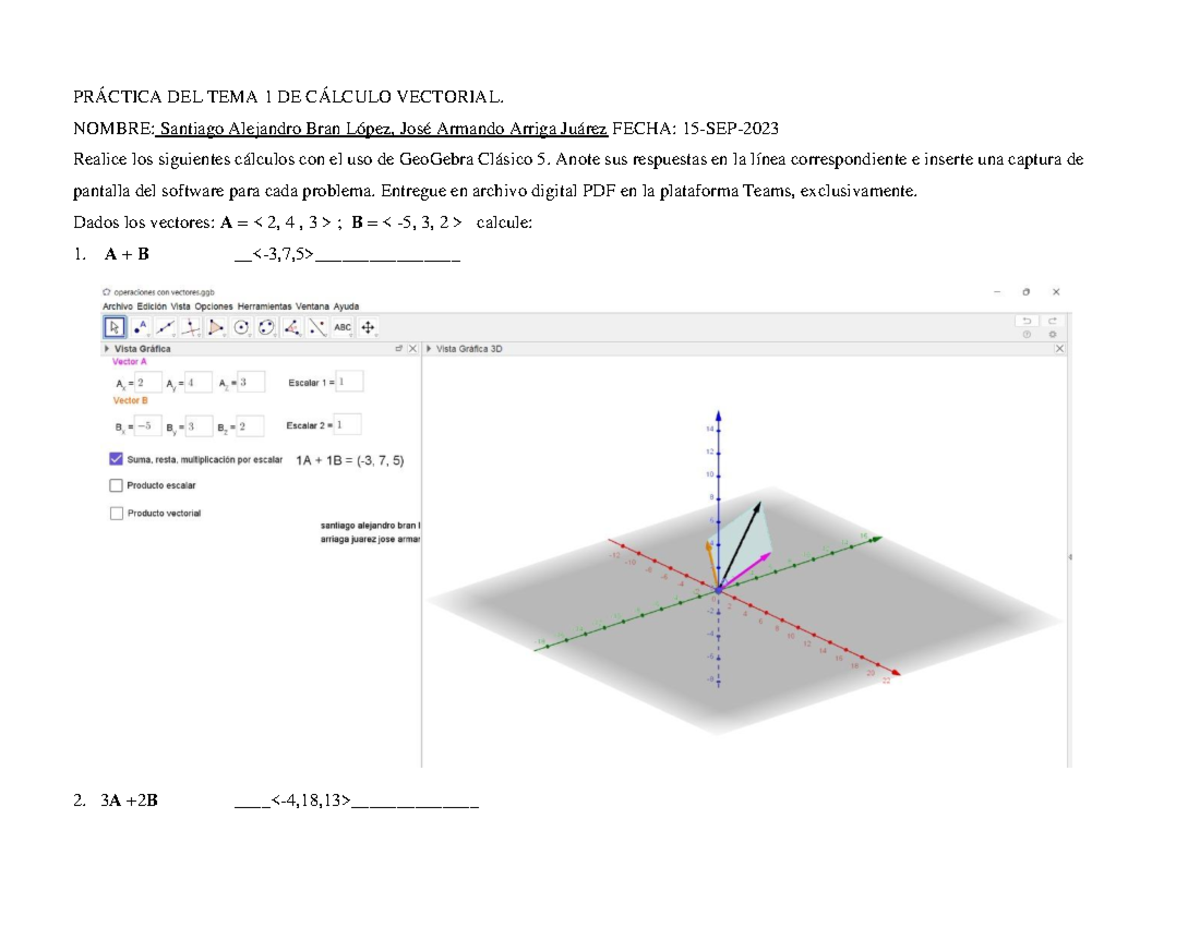The width and height of the screenshot is (1200, 927).
Task: Select the Polygon tool
Action: pos(217,326)
